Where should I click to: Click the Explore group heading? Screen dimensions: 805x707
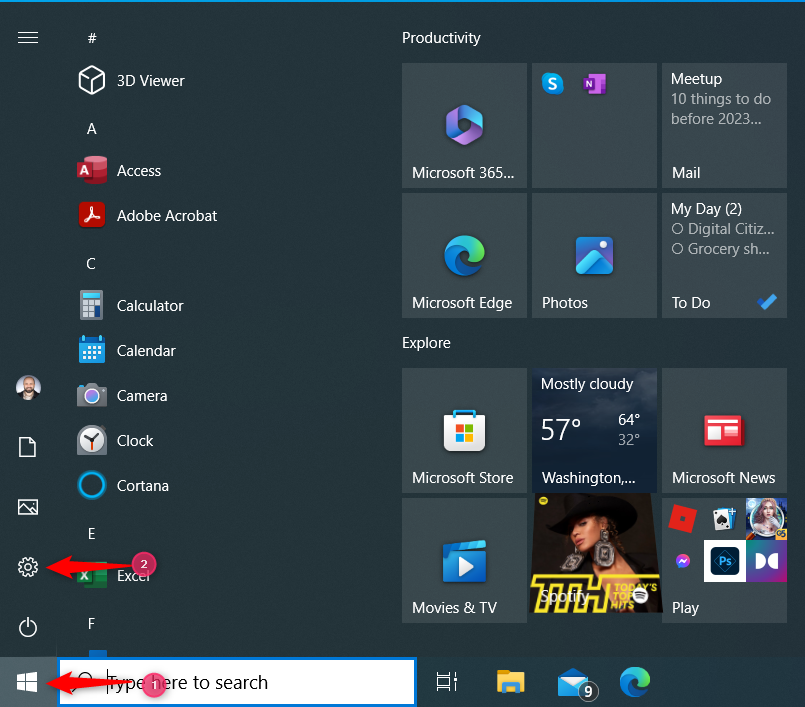coord(426,343)
